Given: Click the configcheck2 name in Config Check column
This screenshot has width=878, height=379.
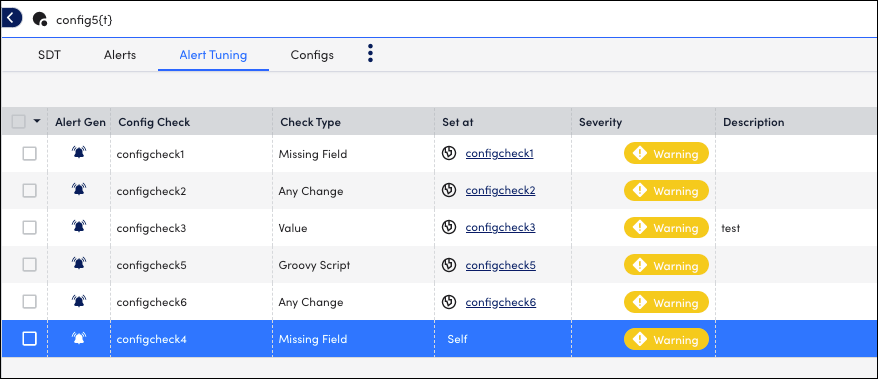Looking at the screenshot, I should (x=151, y=191).
